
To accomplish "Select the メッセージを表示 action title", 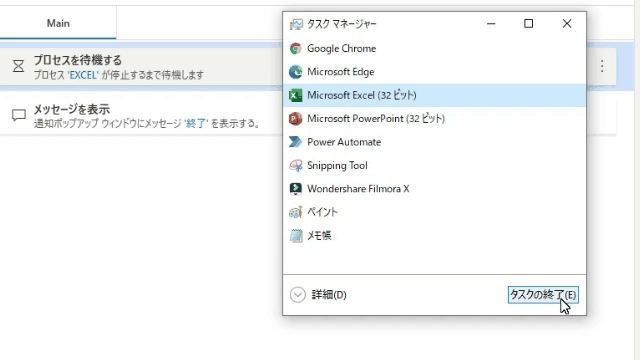I will pos(71,109).
